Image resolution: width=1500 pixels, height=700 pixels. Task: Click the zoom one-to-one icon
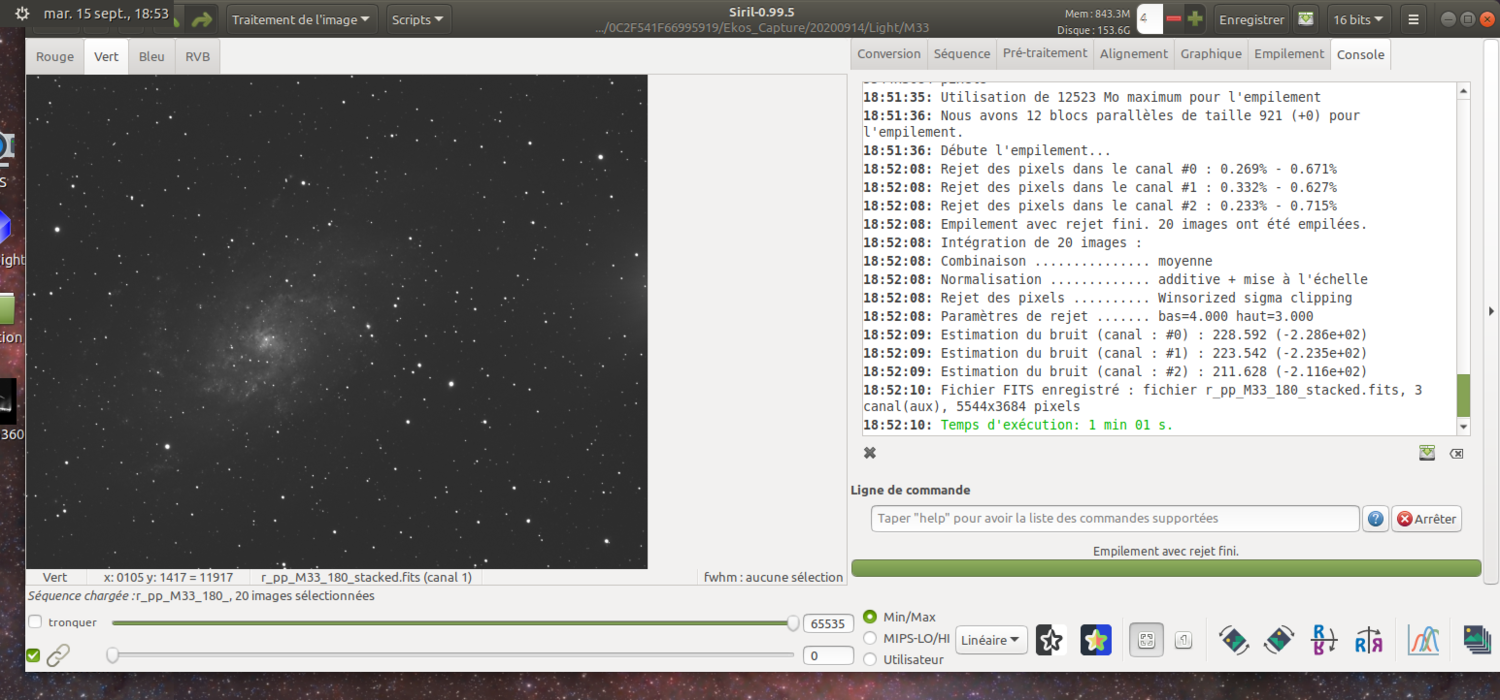pyautogui.click(x=1183, y=640)
